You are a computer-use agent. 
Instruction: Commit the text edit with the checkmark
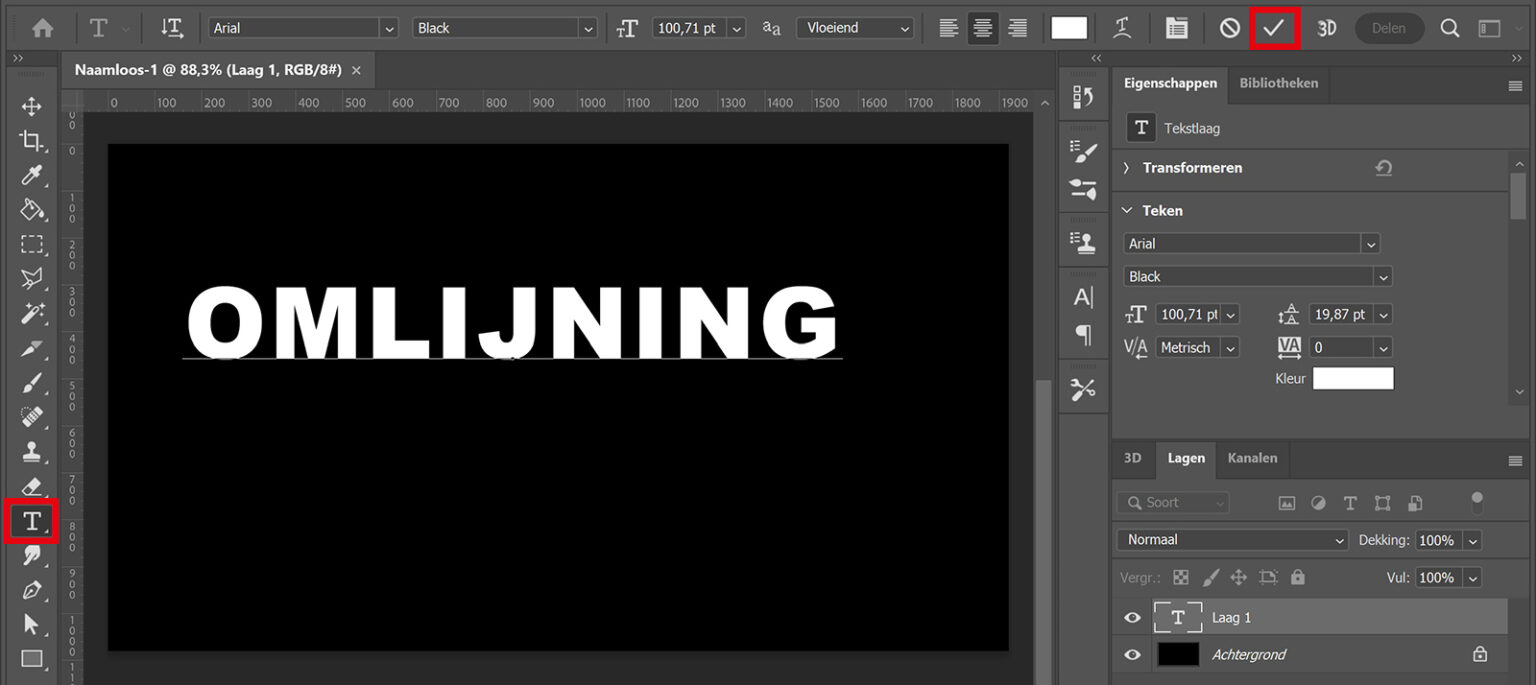(1274, 28)
